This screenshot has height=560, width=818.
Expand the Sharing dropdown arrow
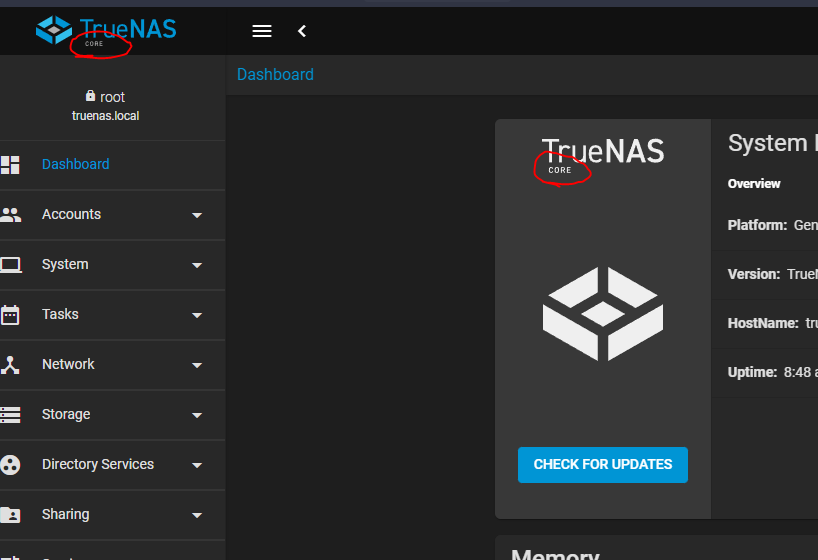(x=197, y=515)
